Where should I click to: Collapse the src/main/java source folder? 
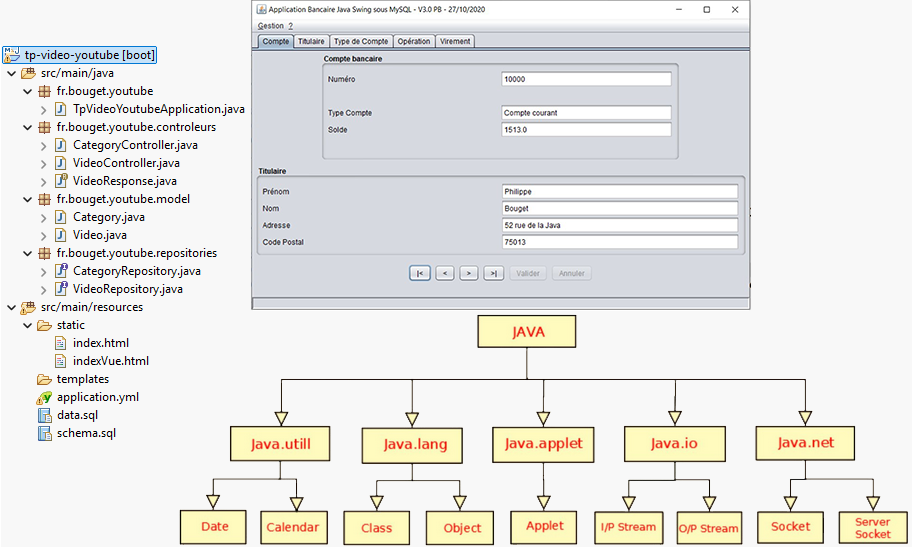tap(11, 73)
